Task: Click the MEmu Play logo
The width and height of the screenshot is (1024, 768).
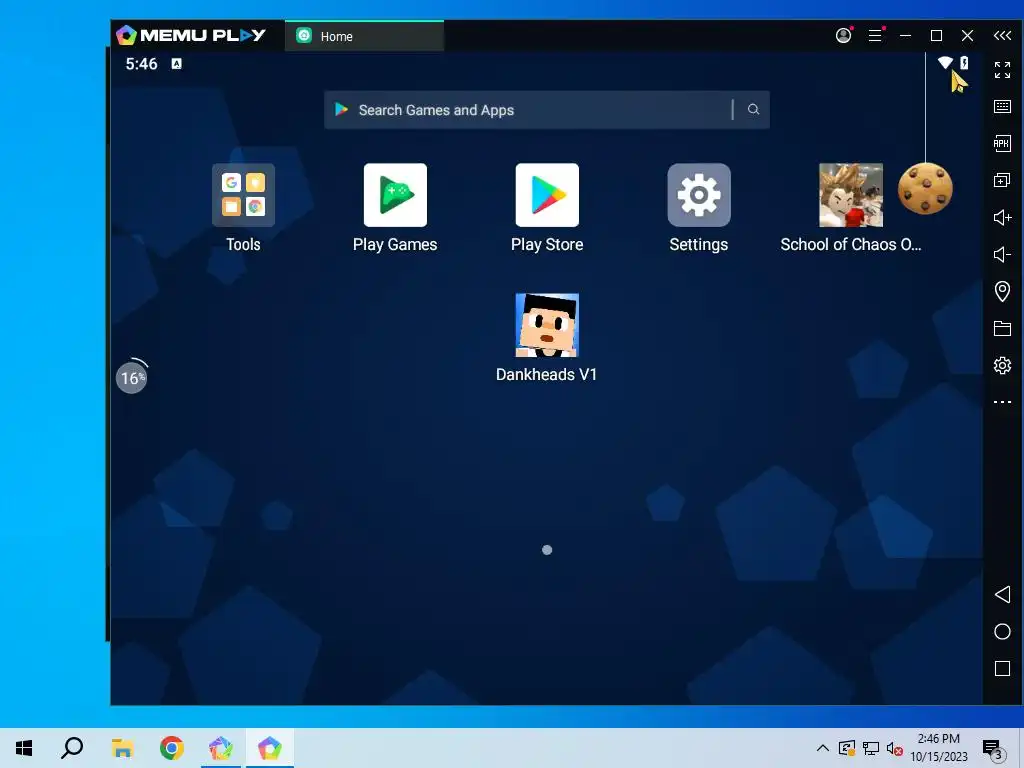Action: click(x=191, y=35)
